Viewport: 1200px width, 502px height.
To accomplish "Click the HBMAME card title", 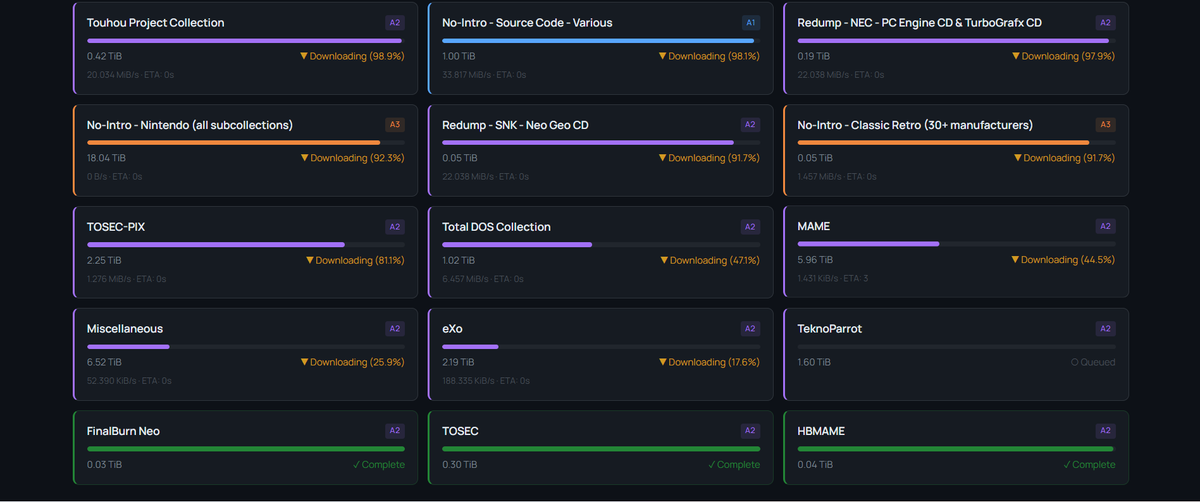I will pyautogui.click(x=821, y=431).
